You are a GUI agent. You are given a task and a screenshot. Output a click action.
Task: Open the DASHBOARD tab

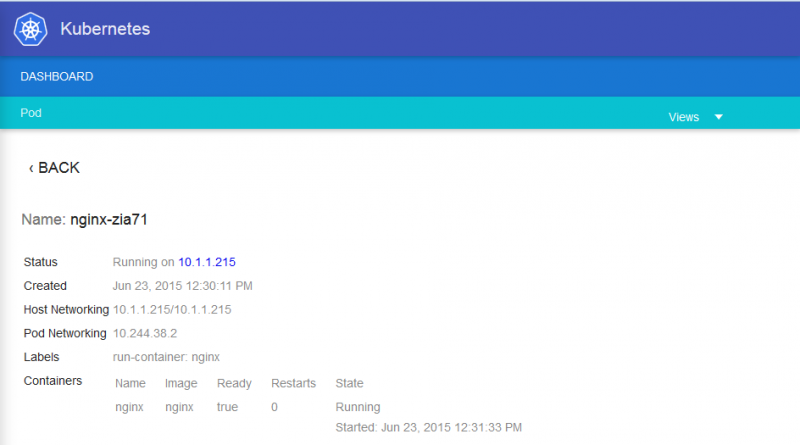57,77
